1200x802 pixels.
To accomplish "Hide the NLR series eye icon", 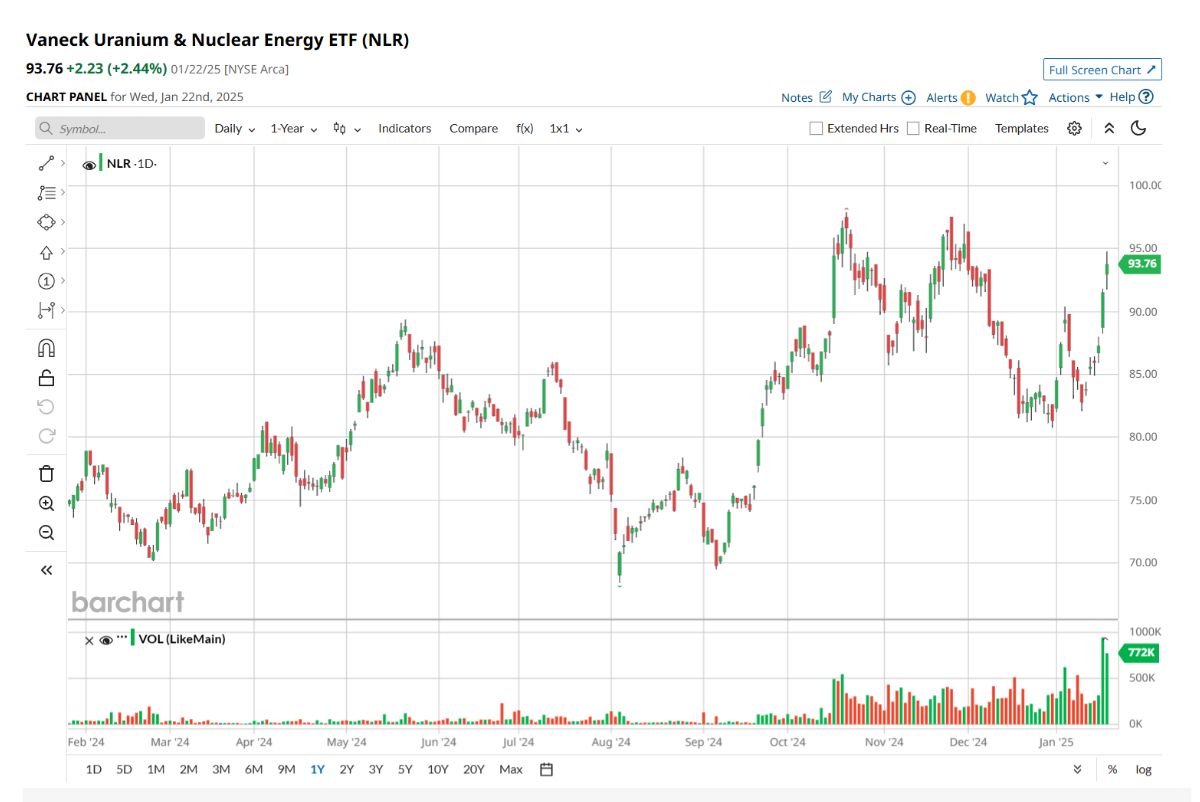I will tap(89, 164).
